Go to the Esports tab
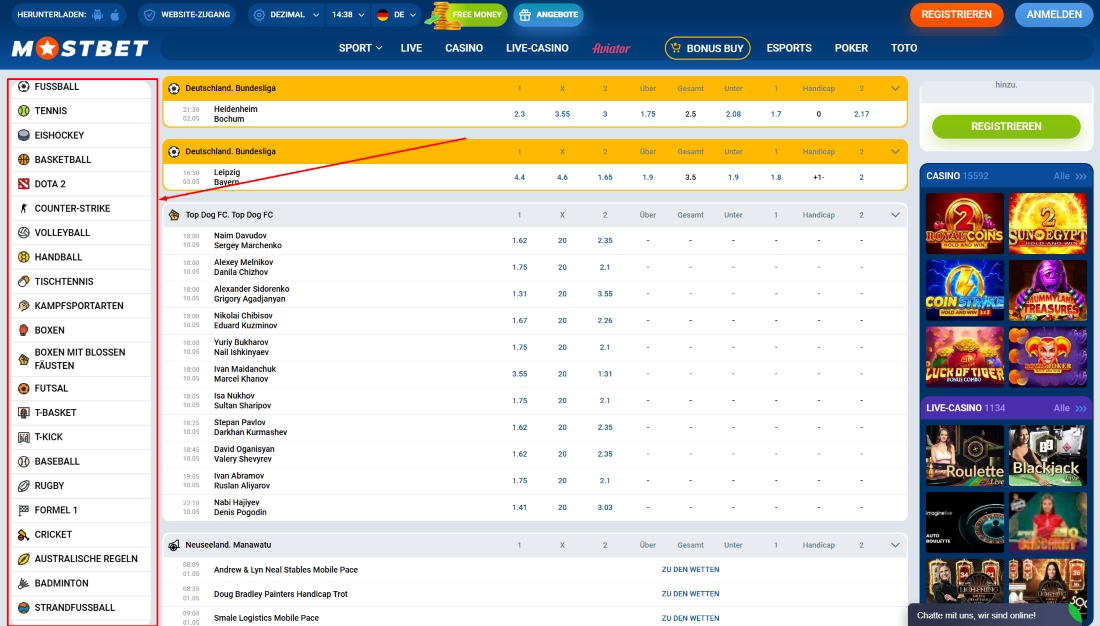The height and width of the screenshot is (626, 1100). pyautogui.click(x=789, y=48)
